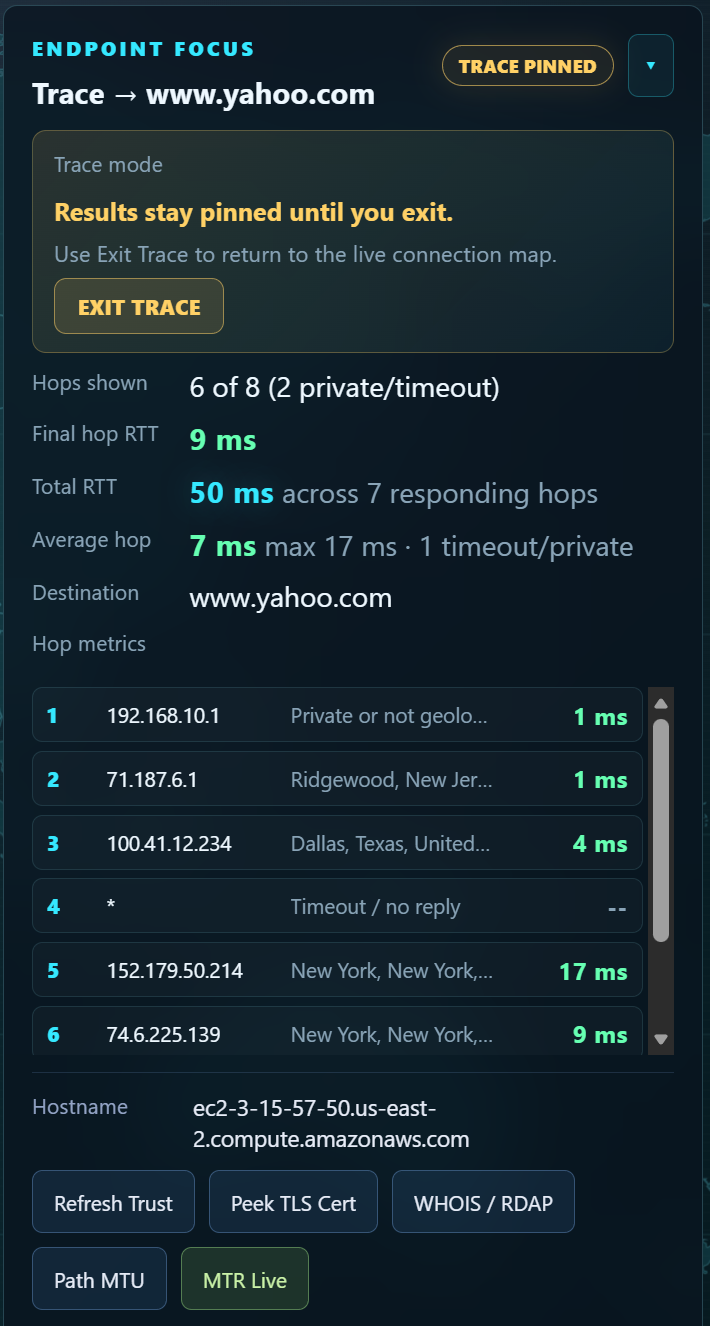Select hop 4 timeout row
This screenshot has width=710, height=1326.
[337, 907]
